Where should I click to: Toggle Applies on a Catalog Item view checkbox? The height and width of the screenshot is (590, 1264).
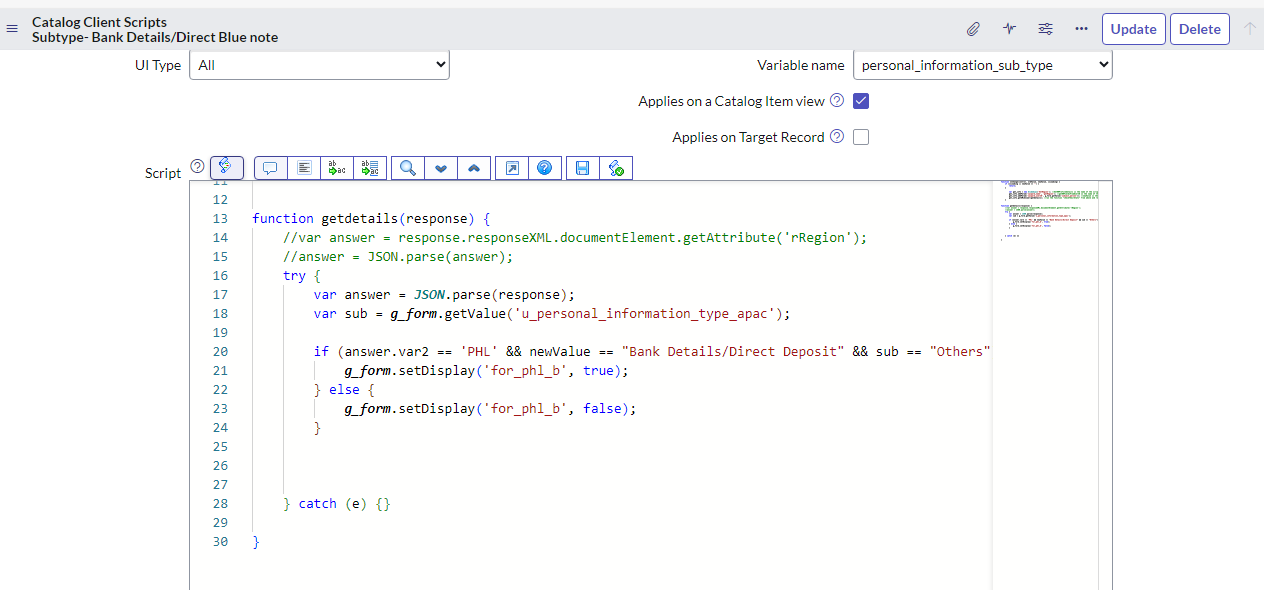coord(861,101)
